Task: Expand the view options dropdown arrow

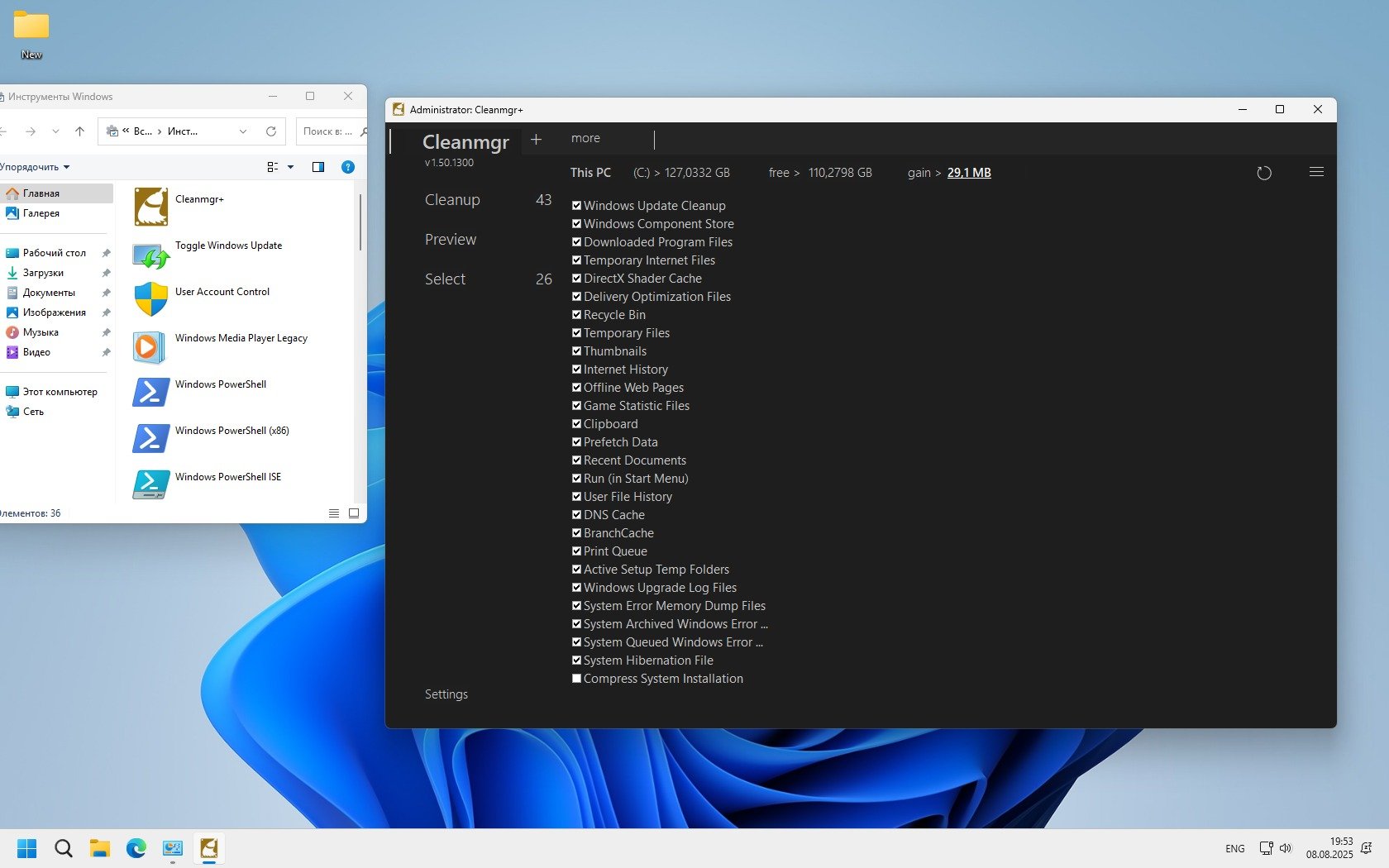Action: (x=290, y=167)
